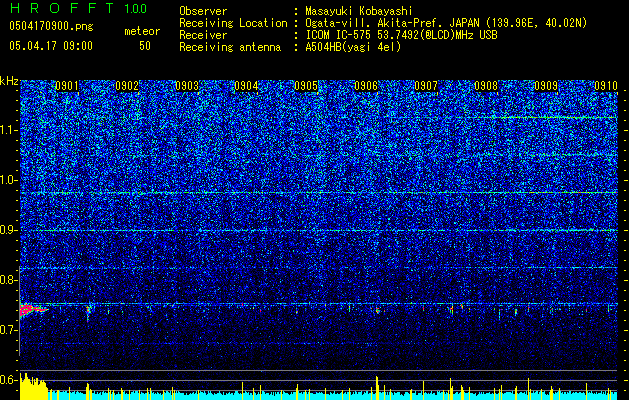Click the 0907 time marker

pyautogui.click(x=426, y=86)
